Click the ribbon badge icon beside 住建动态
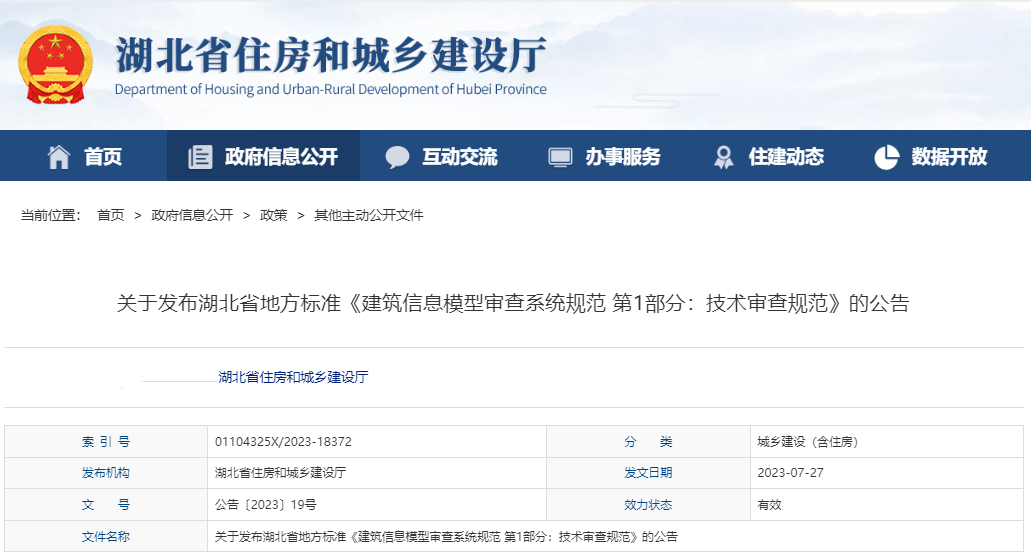Screen dimensions: 1031x557 723,157
